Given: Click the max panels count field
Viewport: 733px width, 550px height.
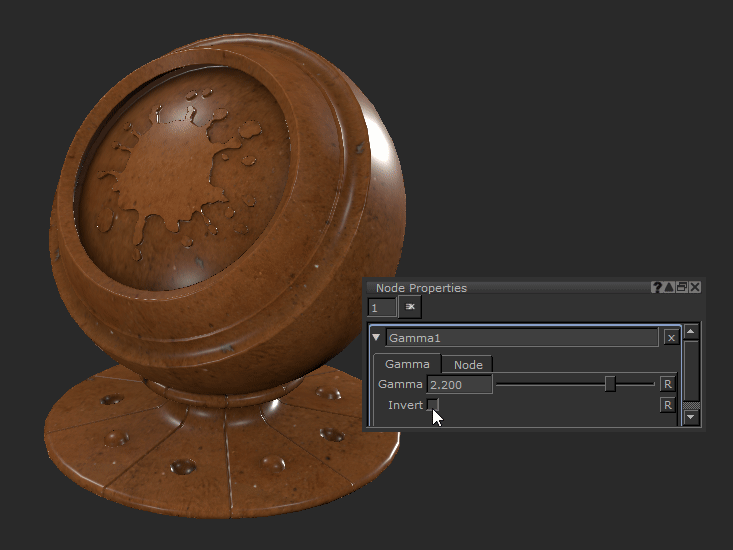Looking at the screenshot, I should point(382,308).
